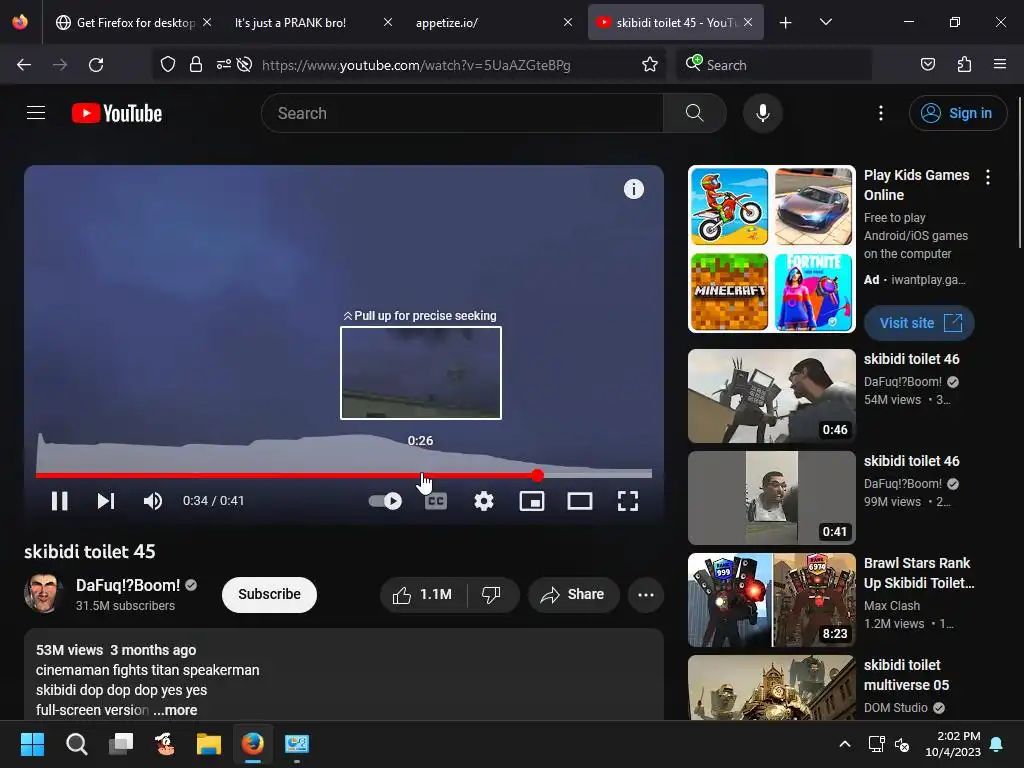This screenshot has width=1024, height=768.
Task: Enter full screen mode
Action: (628, 501)
